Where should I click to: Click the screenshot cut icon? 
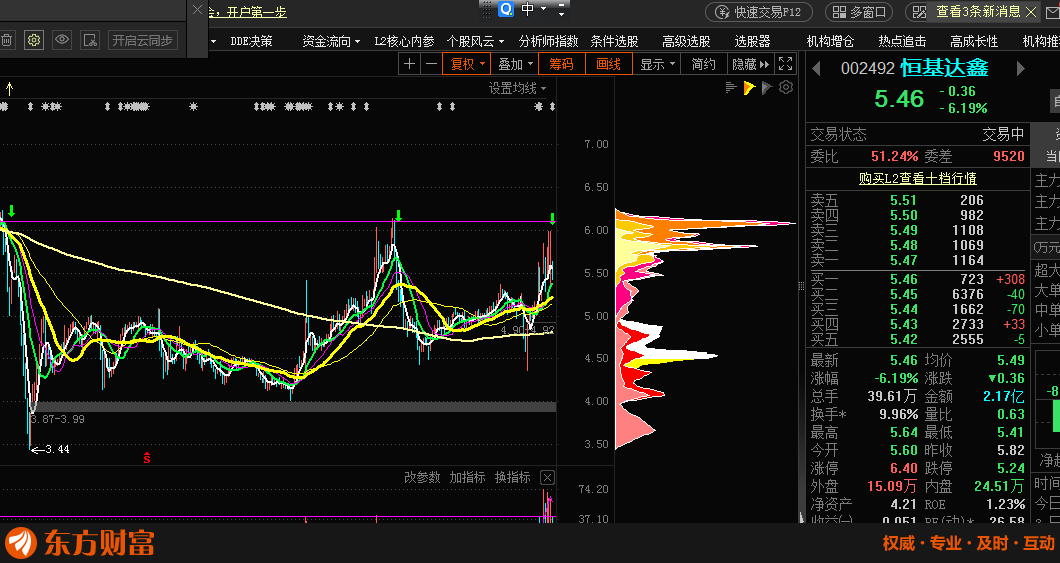[91, 41]
